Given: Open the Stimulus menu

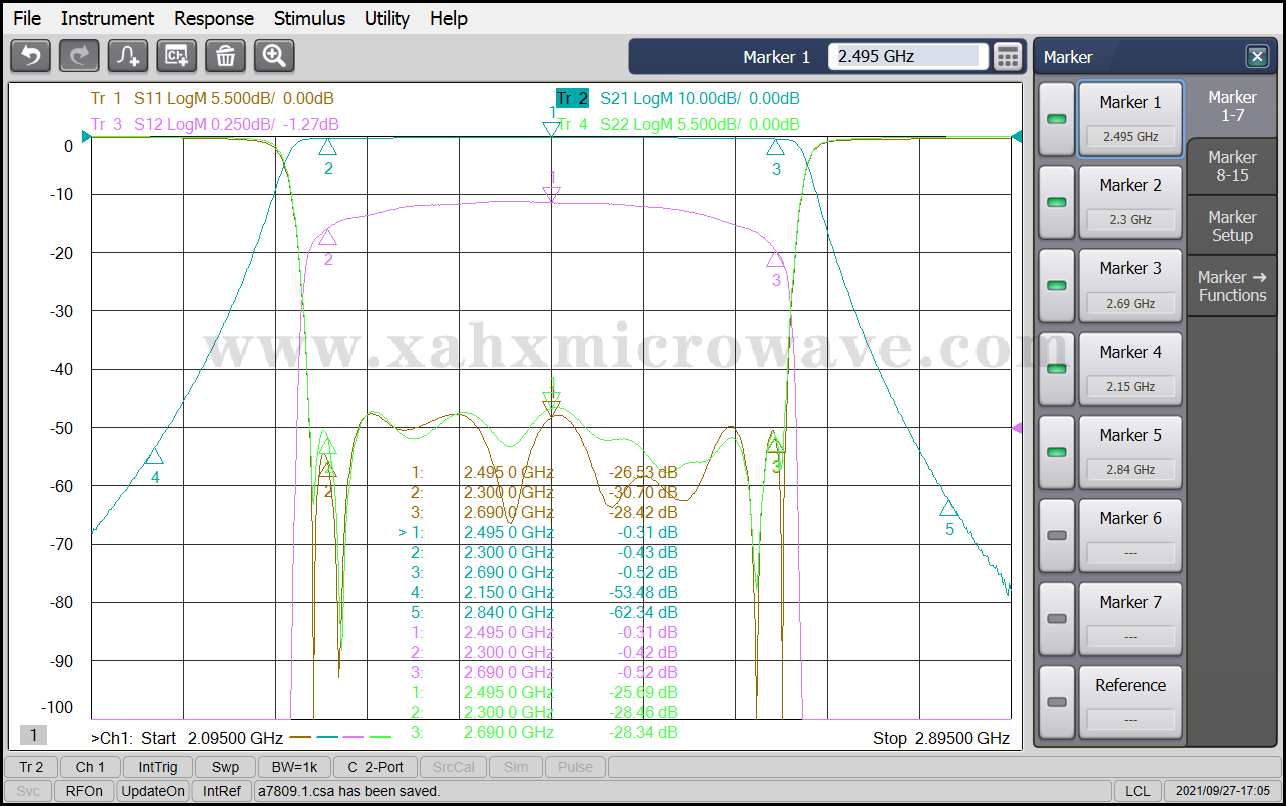Looking at the screenshot, I should 309,18.
